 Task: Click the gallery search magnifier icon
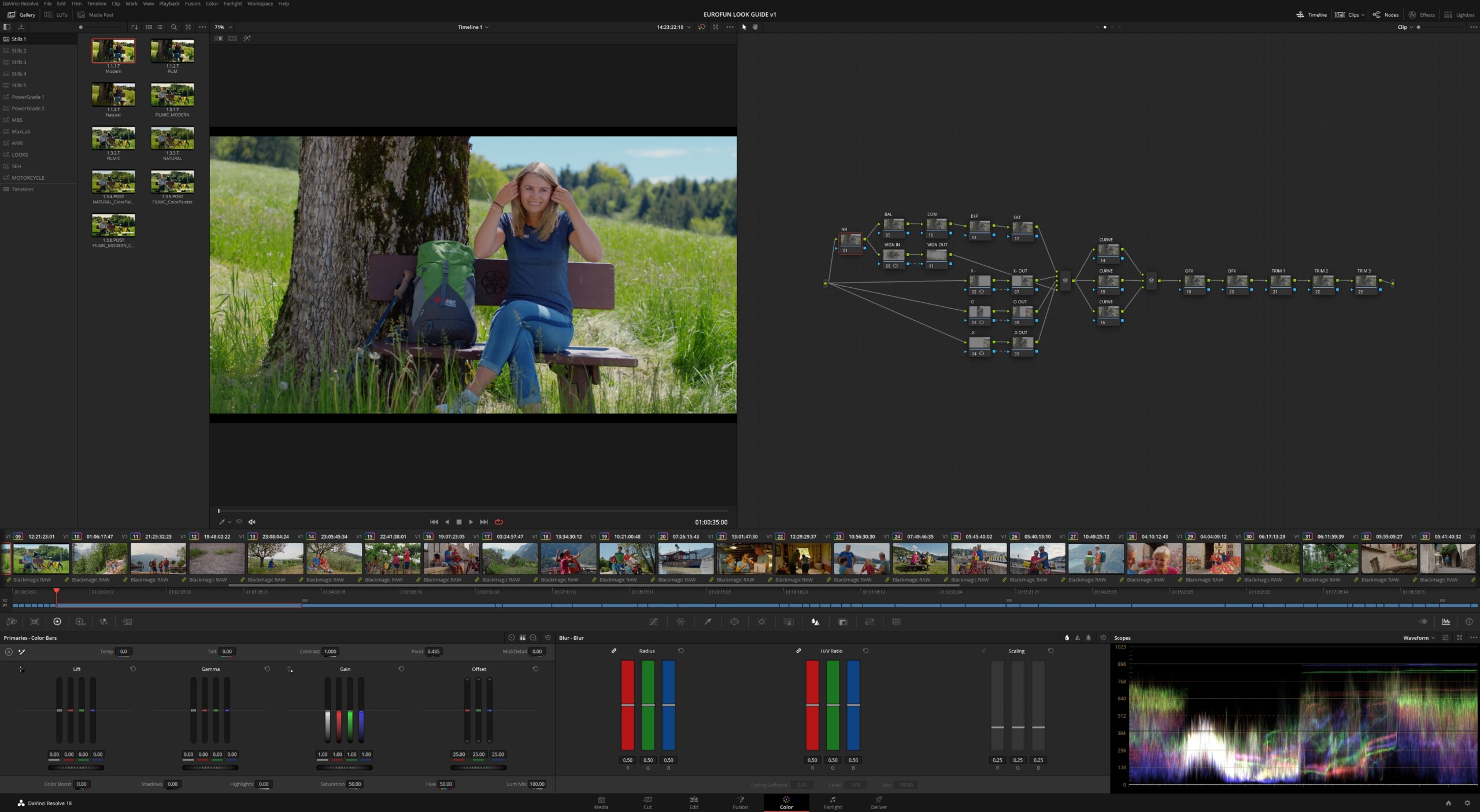tap(174, 27)
